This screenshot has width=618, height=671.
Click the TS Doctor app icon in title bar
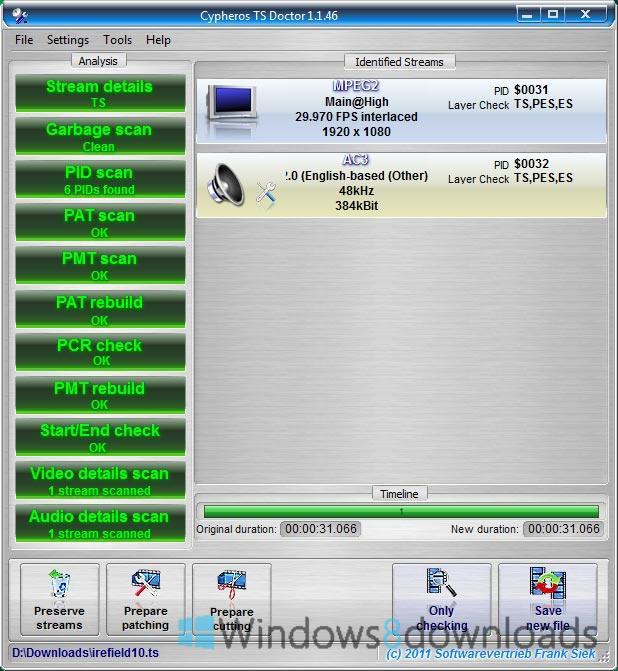[x=19, y=16]
